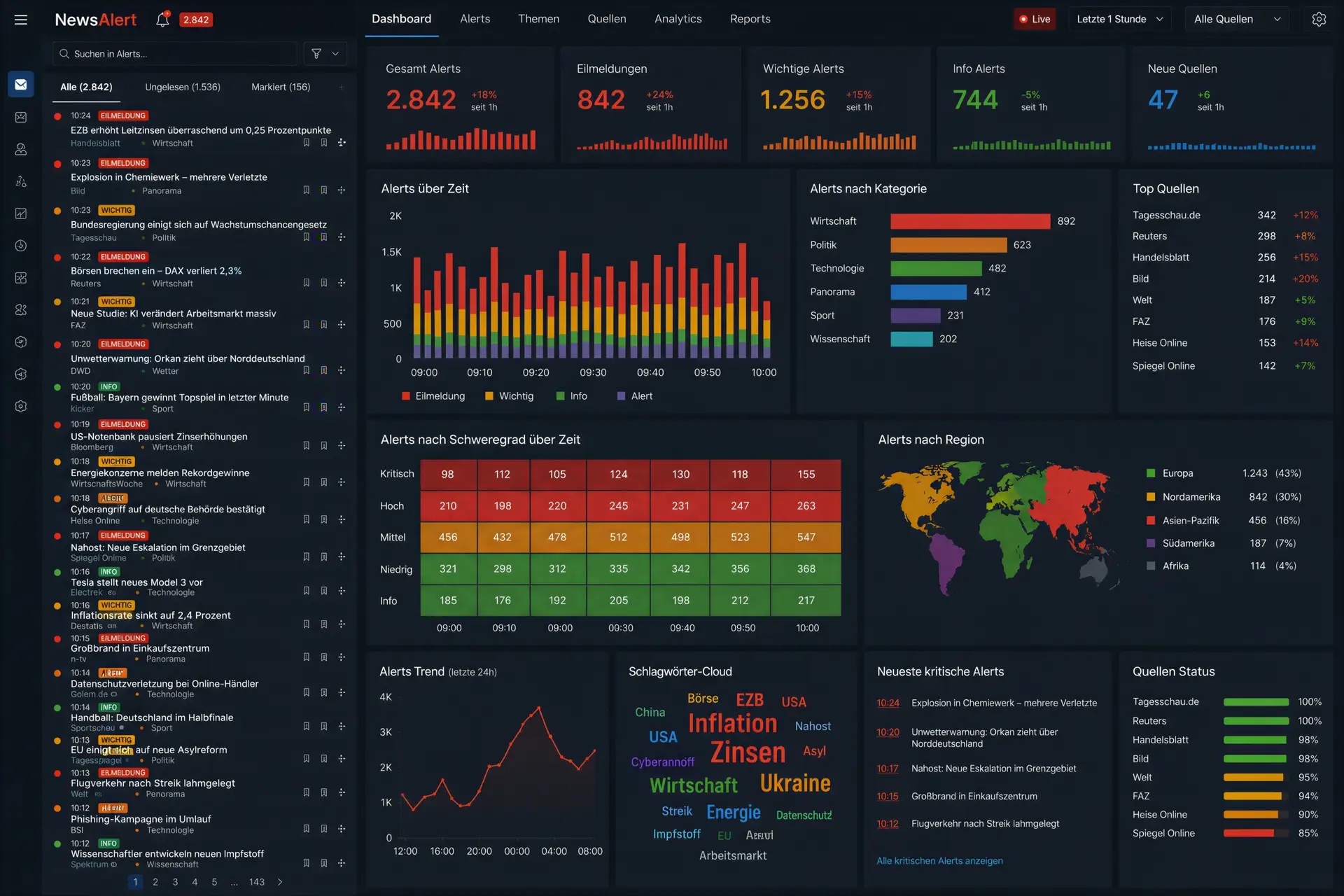Click Tagesschau.de row in Top Quellen

(x=1225, y=215)
